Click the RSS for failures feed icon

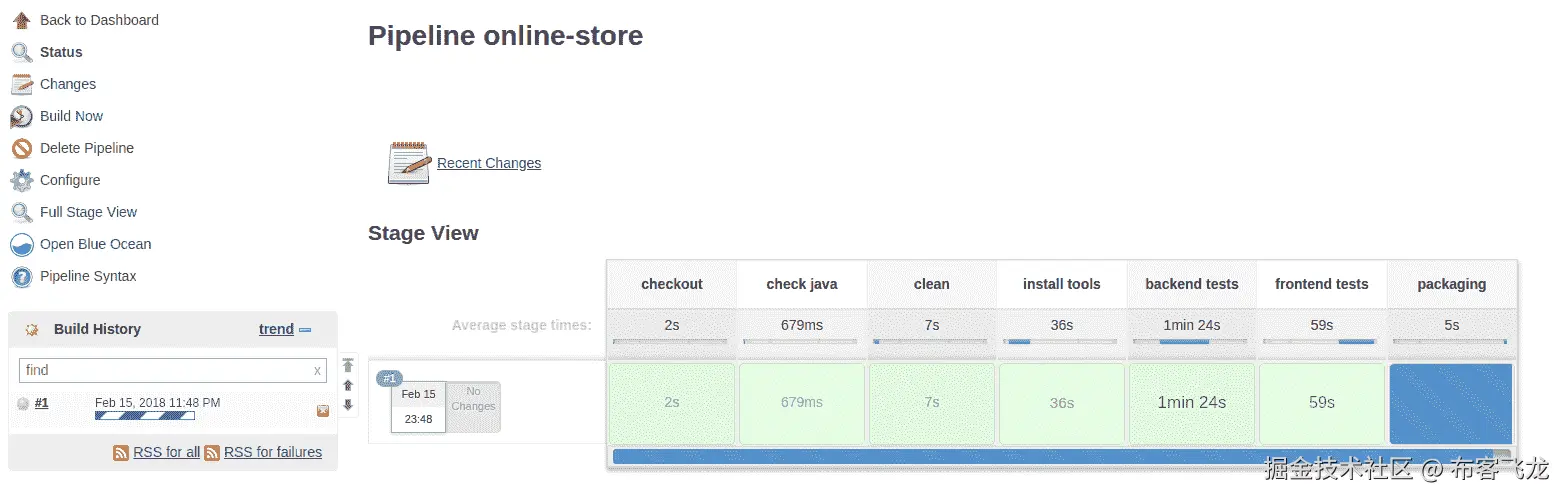212,453
